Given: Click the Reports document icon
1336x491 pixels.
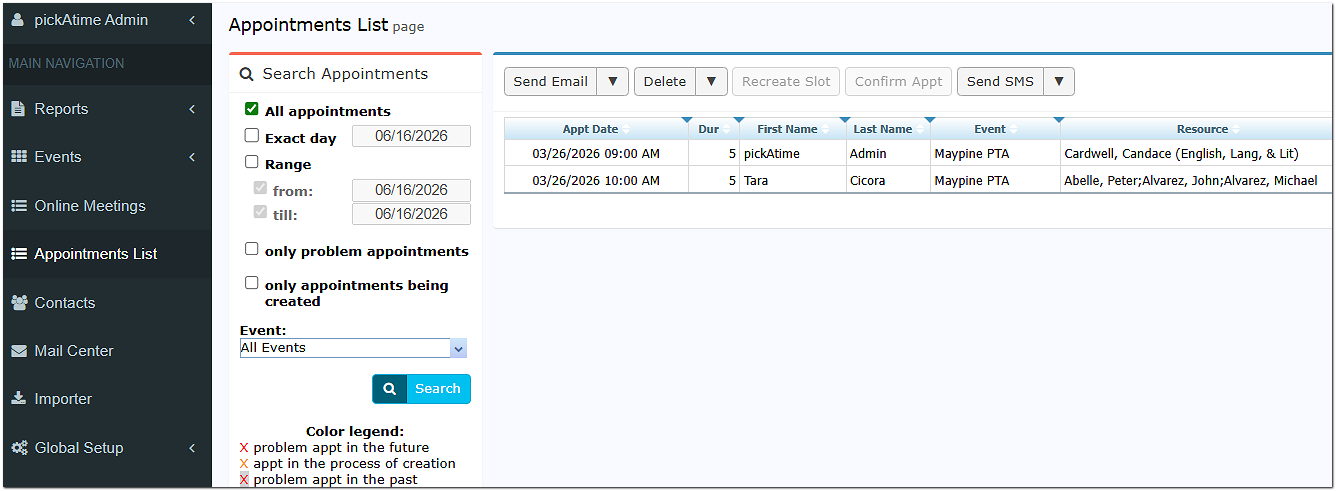Looking at the screenshot, I should 18,109.
